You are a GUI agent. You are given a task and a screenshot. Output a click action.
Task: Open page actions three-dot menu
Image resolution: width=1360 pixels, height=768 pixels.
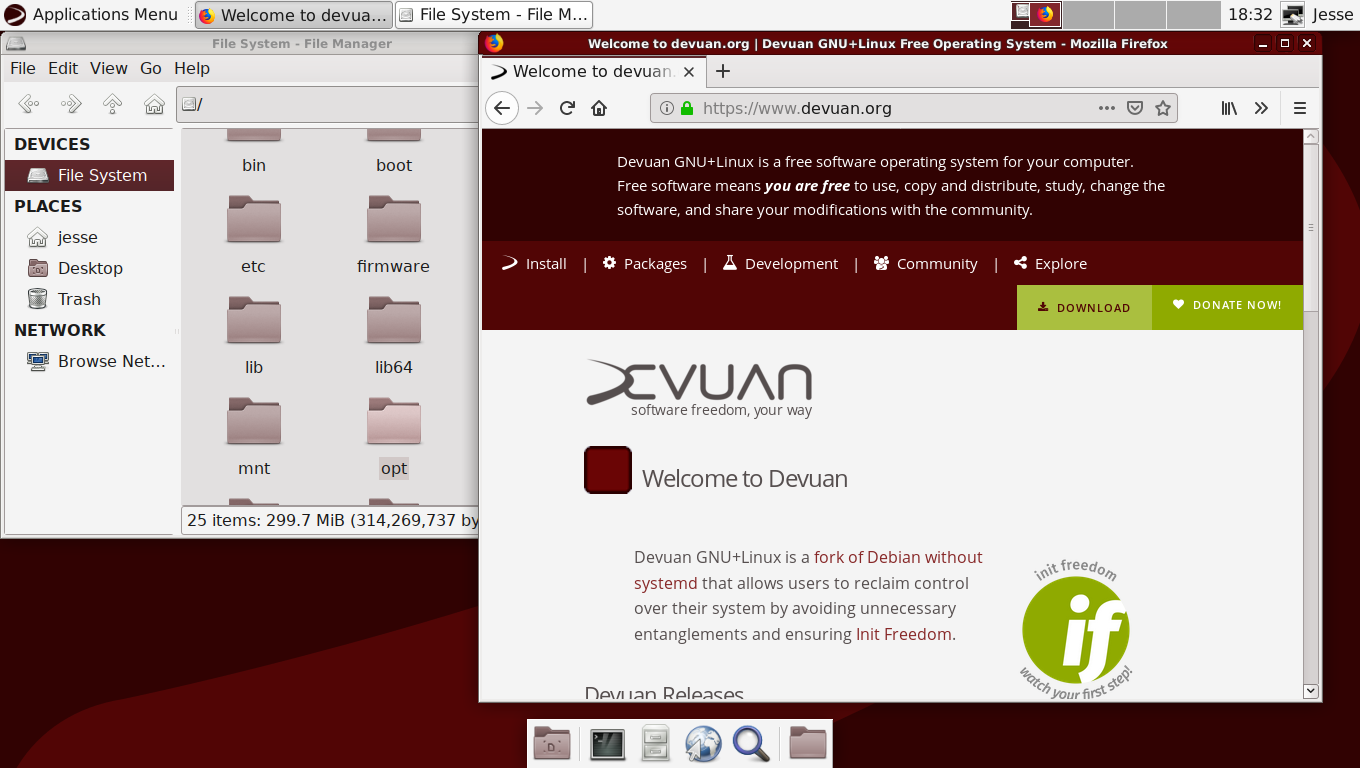click(x=1107, y=108)
